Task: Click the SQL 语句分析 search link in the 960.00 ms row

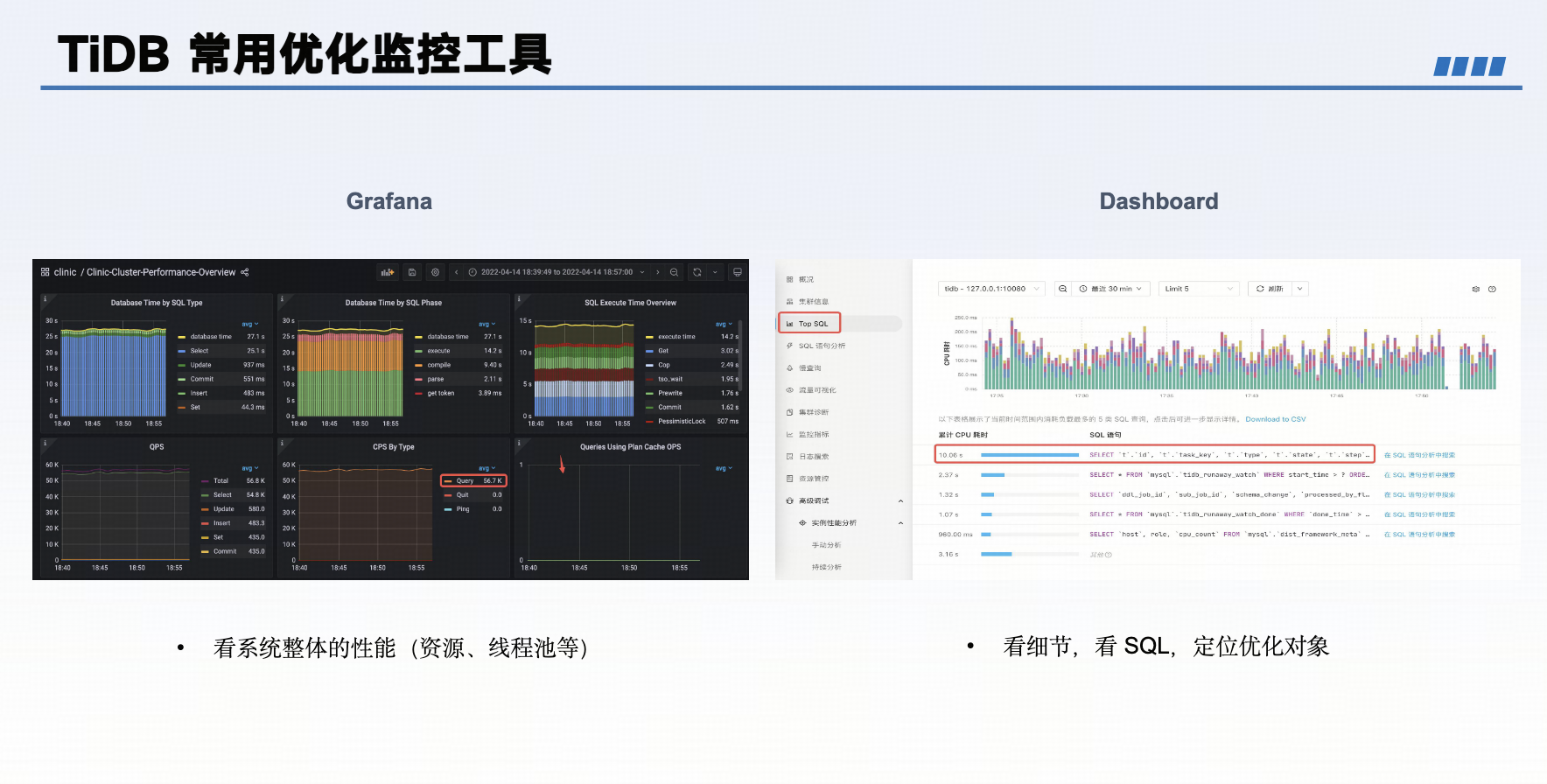Action: (1419, 535)
